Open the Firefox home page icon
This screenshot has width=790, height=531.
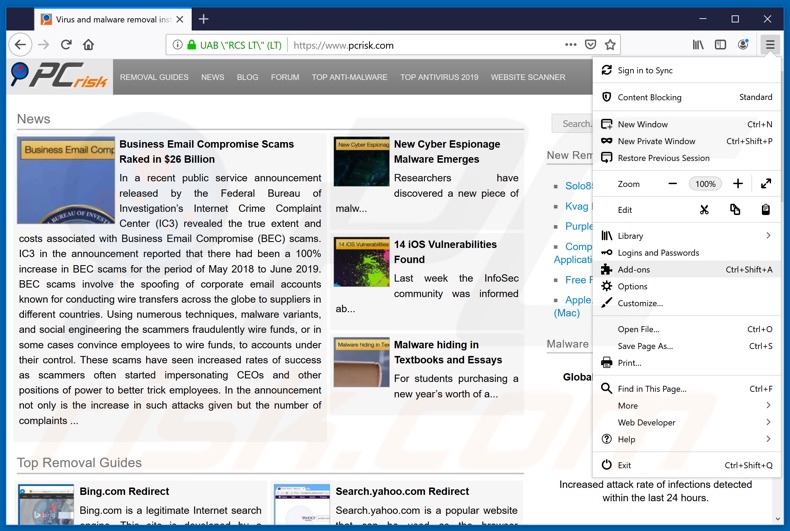(x=89, y=45)
